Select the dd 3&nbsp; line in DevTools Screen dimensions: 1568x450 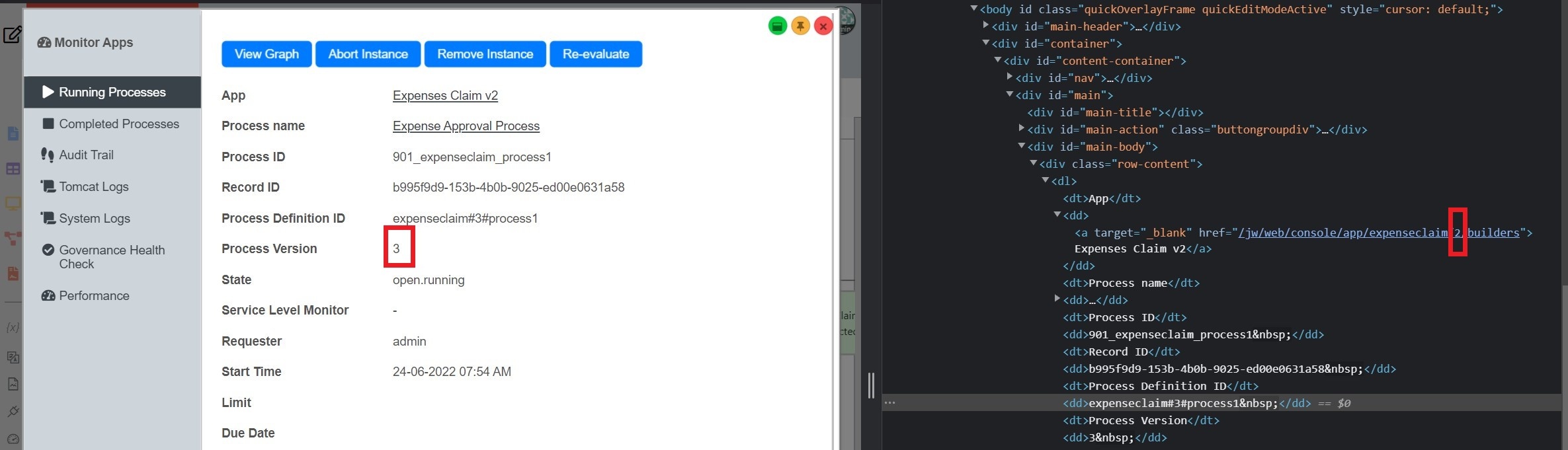point(1114,437)
